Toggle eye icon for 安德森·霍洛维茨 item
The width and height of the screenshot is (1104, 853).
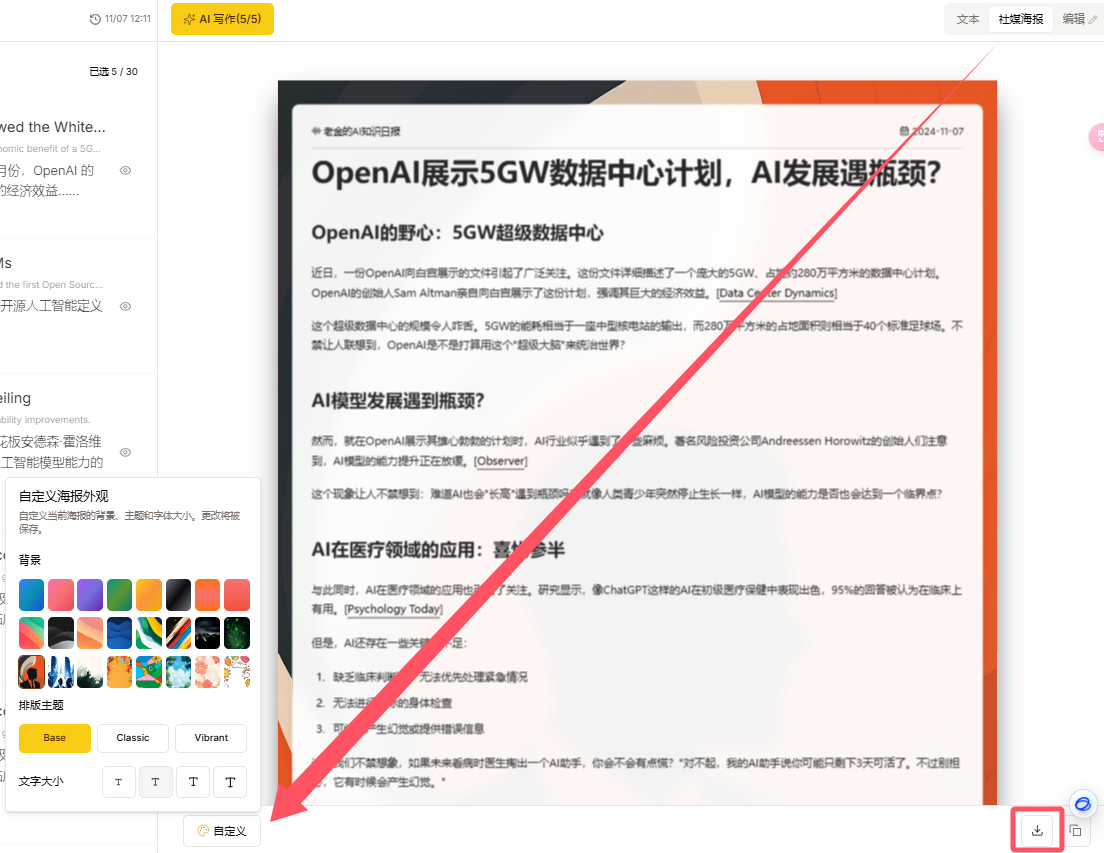tap(125, 453)
